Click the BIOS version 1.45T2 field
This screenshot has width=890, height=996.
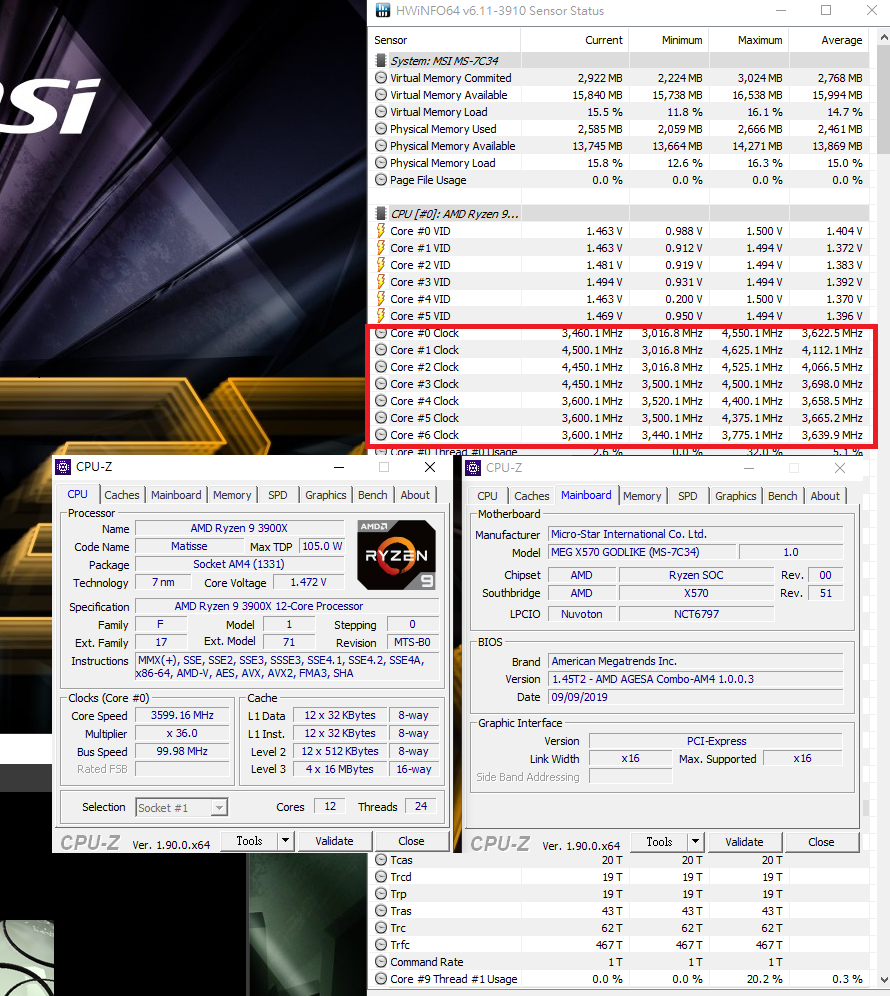[x=696, y=679]
